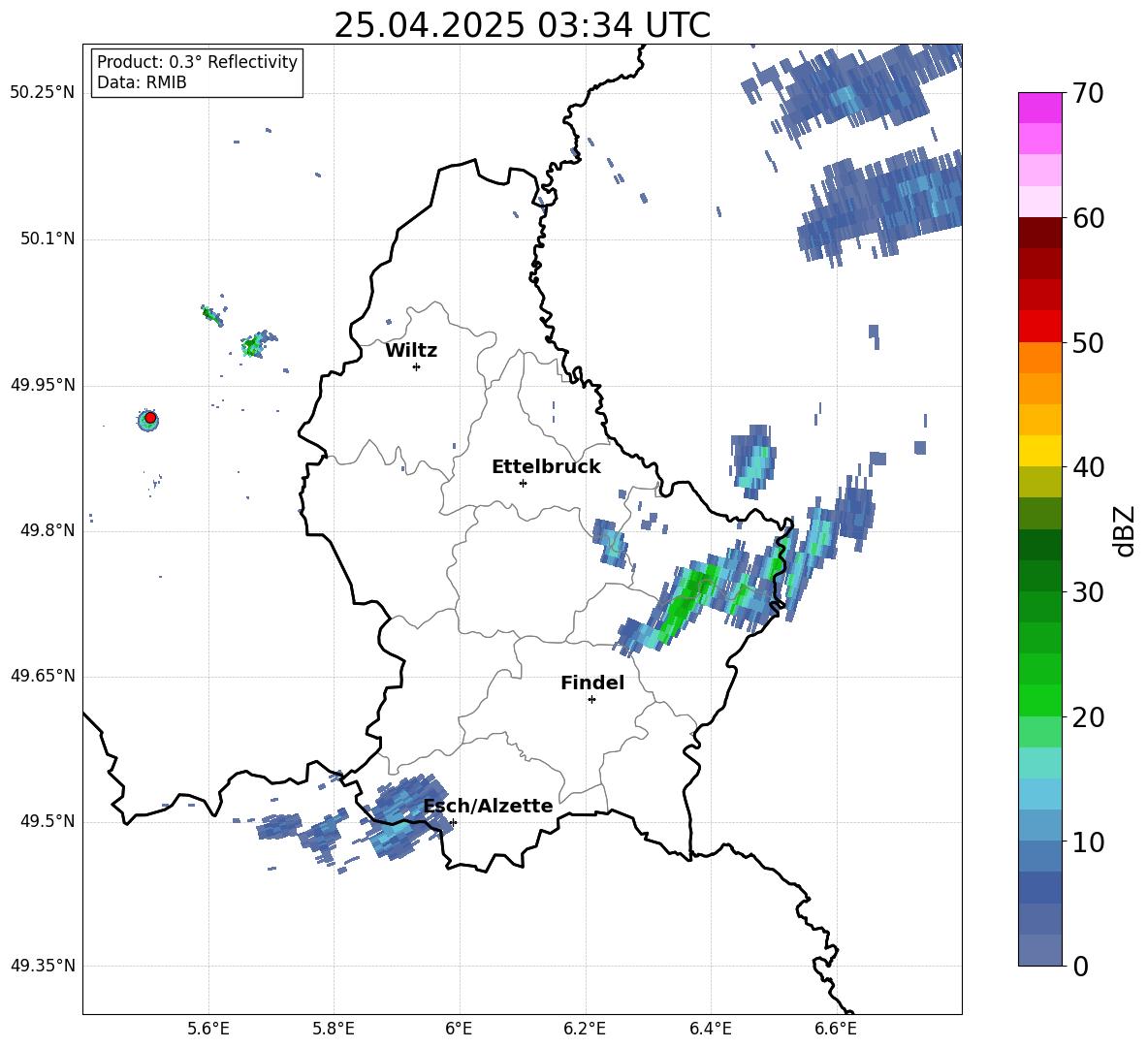
Task: Click the 49.35°N latitude label
Action: [x=43, y=966]
